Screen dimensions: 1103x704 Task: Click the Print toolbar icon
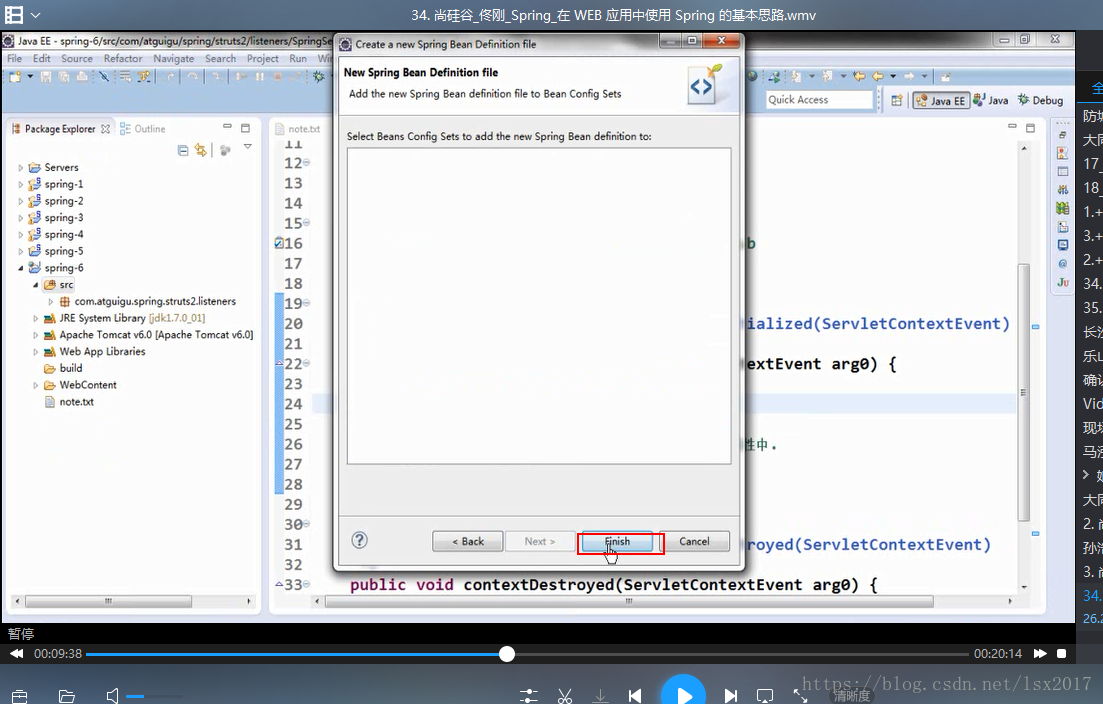pos(82,76)
